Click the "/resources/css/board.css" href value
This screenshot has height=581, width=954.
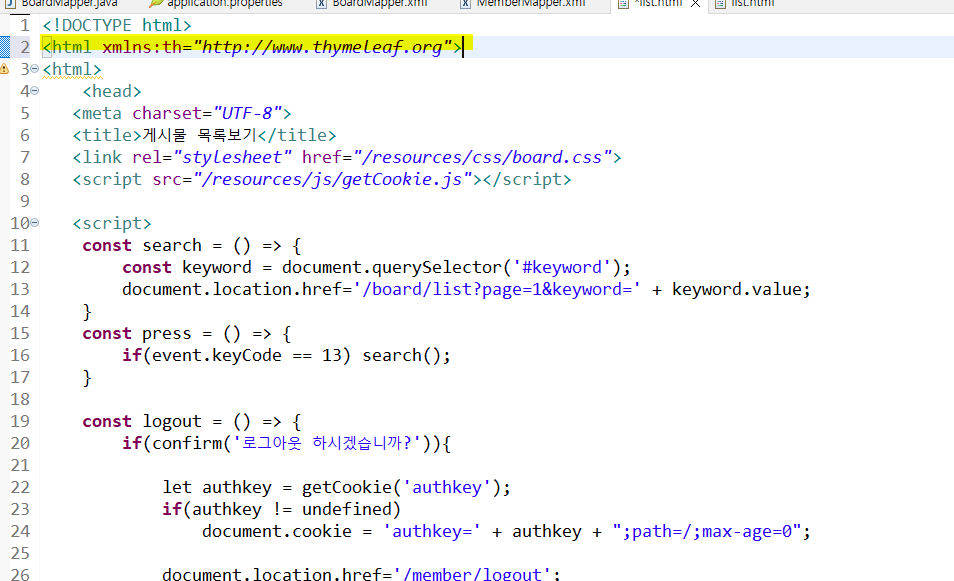tap(483, 157)
